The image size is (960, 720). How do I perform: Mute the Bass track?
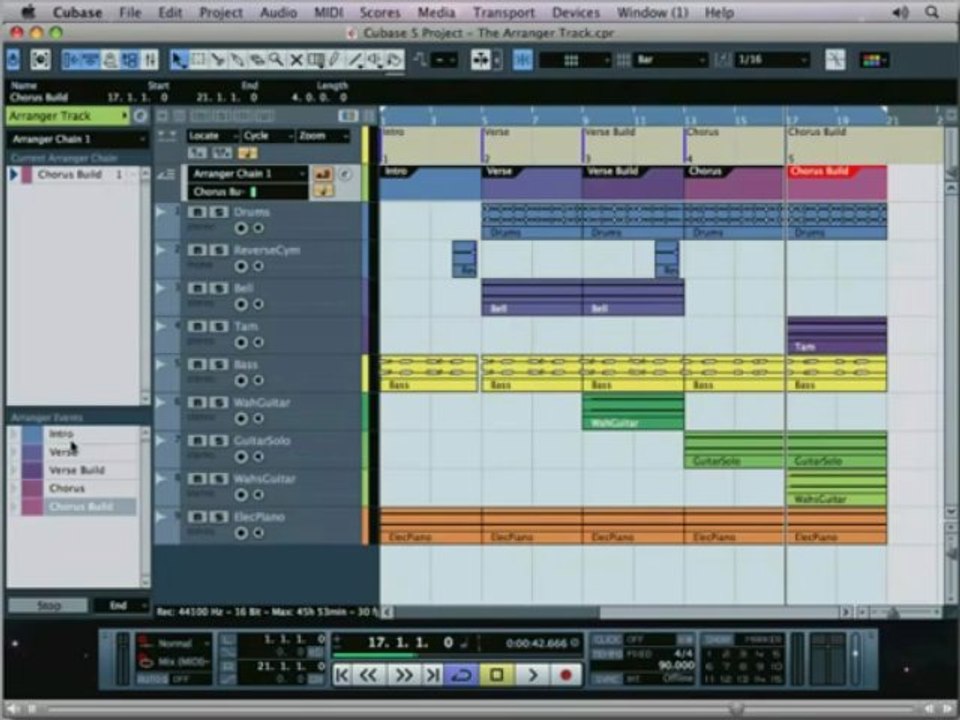[x=197, y=364]
